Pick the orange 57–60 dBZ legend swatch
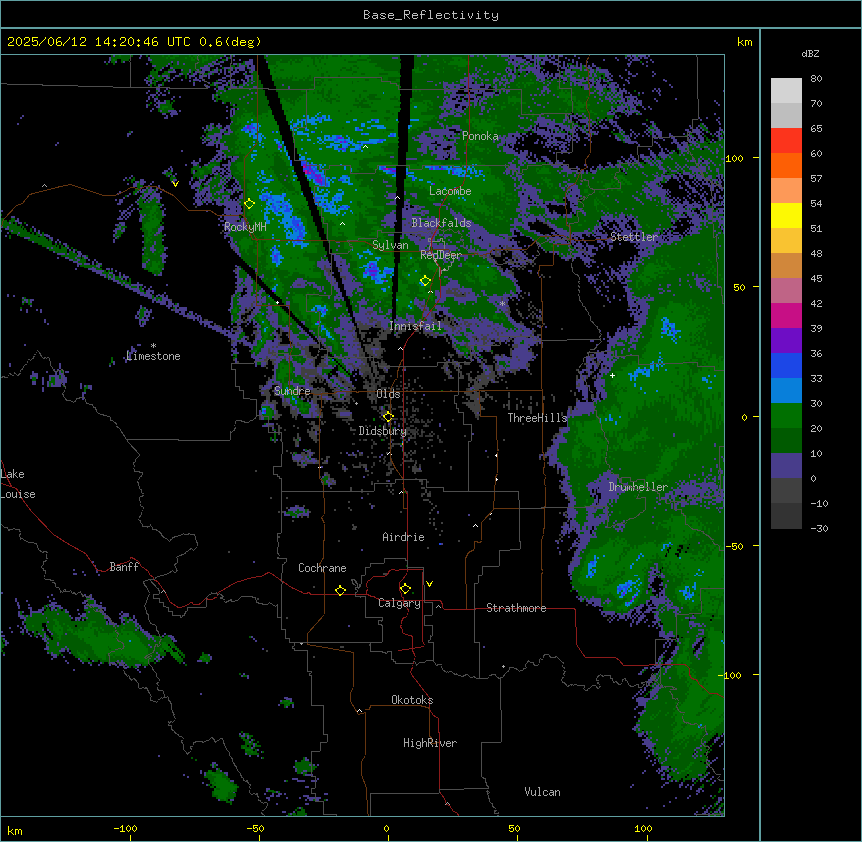This screenshot has height=842, width=862. 786,165
